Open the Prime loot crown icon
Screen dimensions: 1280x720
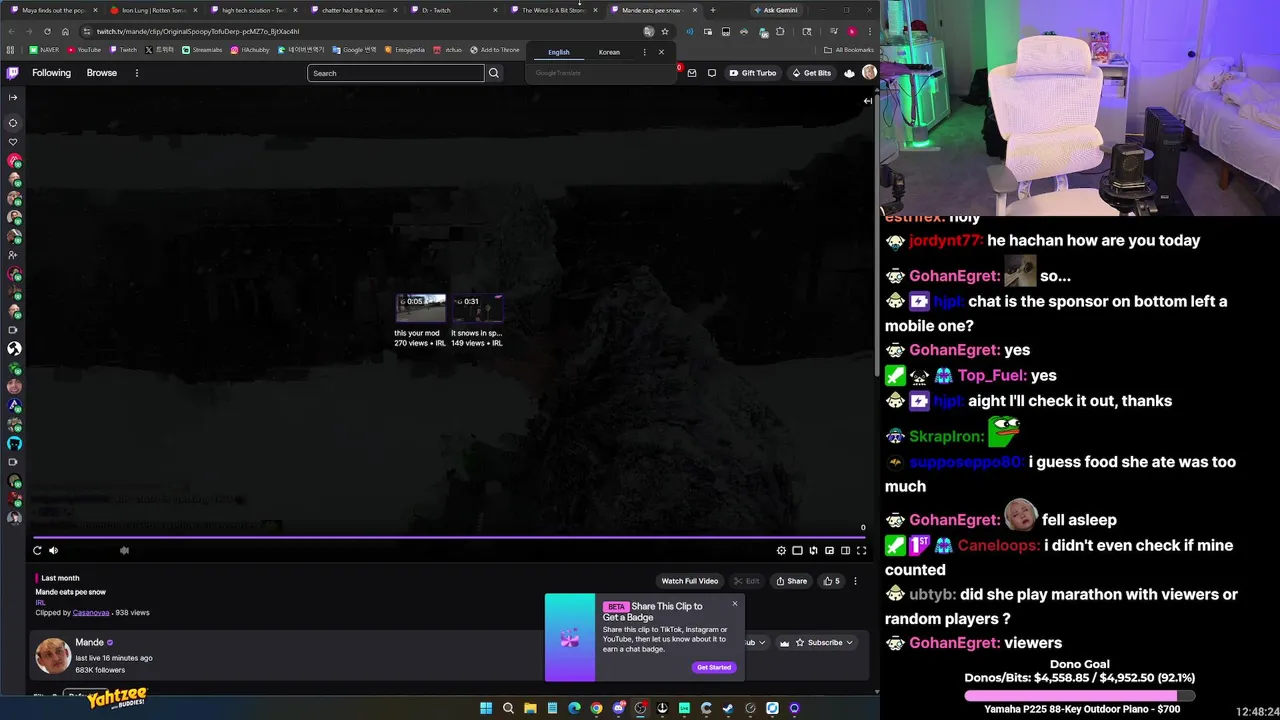[849, 73]
